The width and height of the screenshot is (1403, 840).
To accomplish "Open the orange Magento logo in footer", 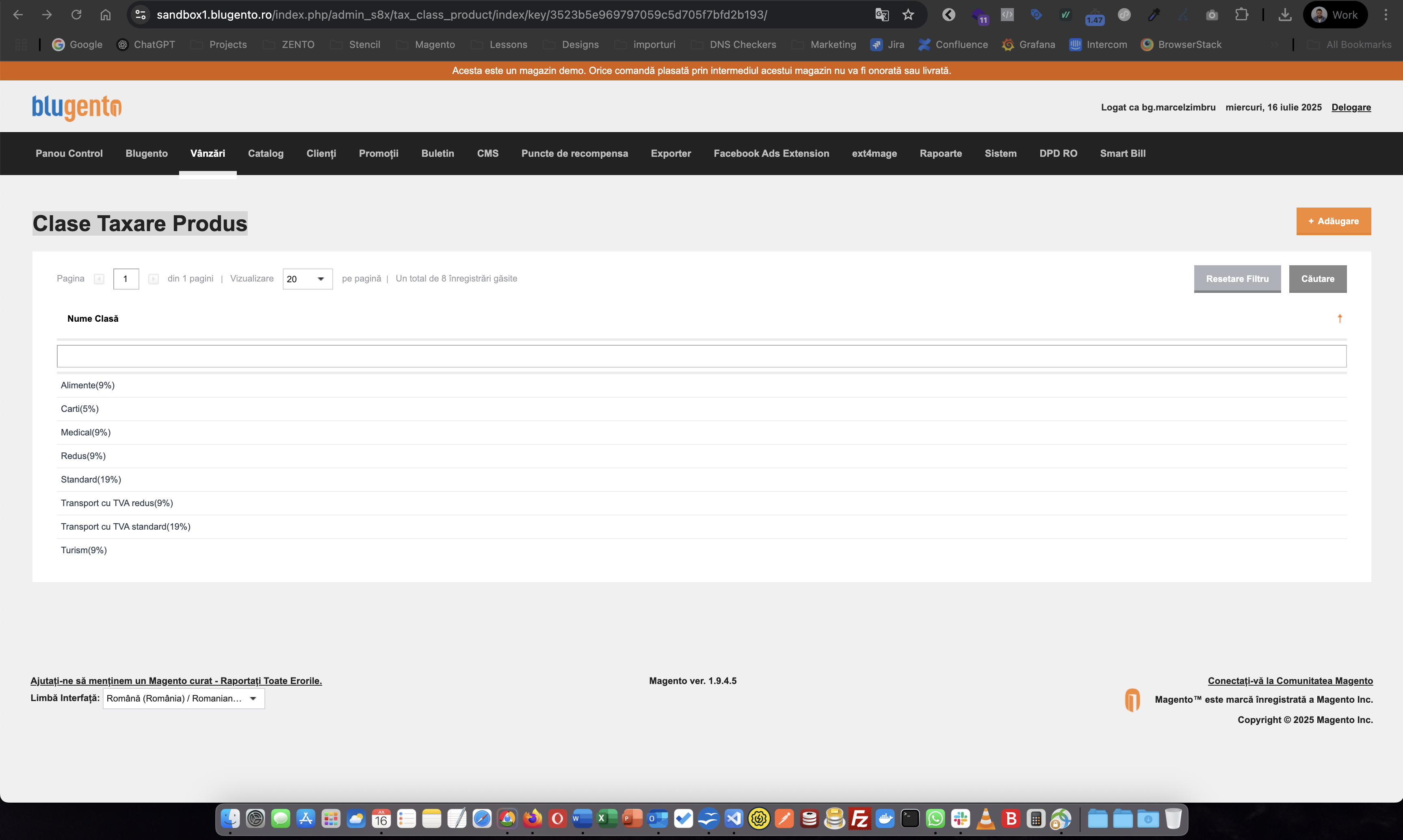I will click(1132, 700).
